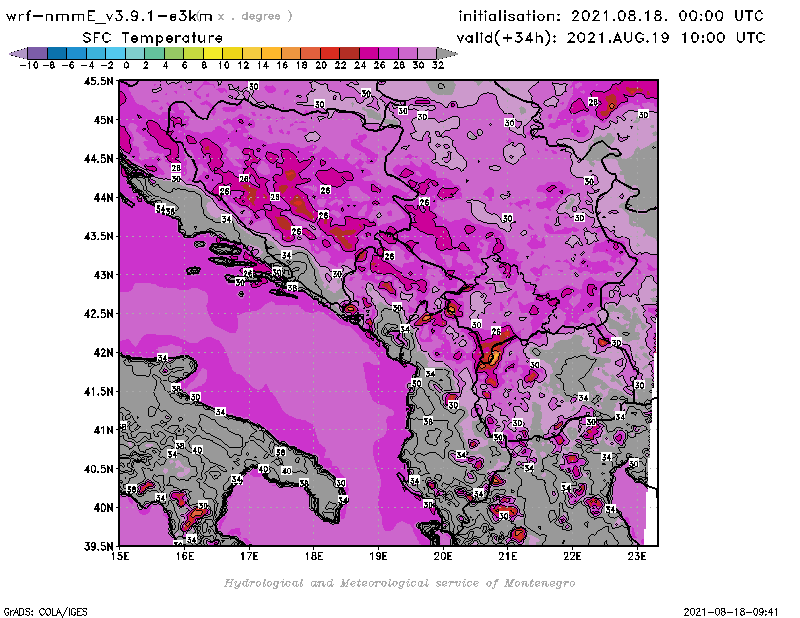Pick the legend swatch between -4 and -2

pyautogui.click(x=96, y=53)
